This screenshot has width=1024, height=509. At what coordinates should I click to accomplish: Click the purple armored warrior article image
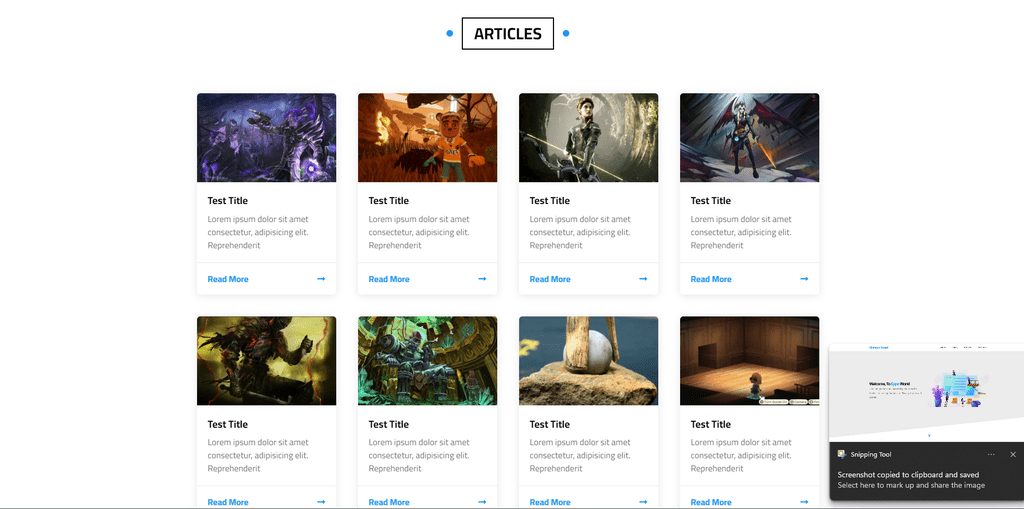pyautogui.click(x=266, y=137)
